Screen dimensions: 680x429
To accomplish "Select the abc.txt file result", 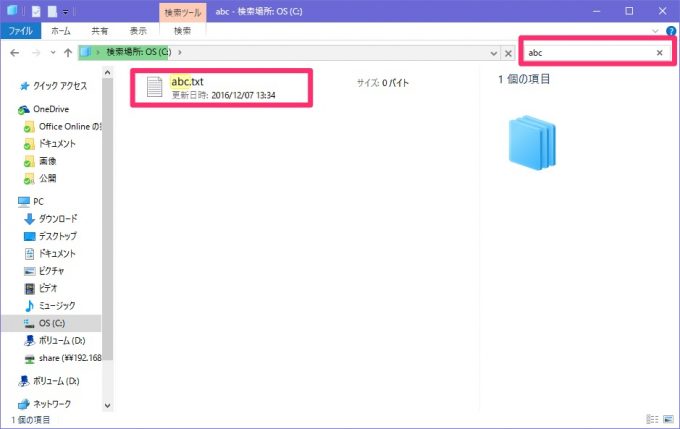I will (x=221, y=88).
